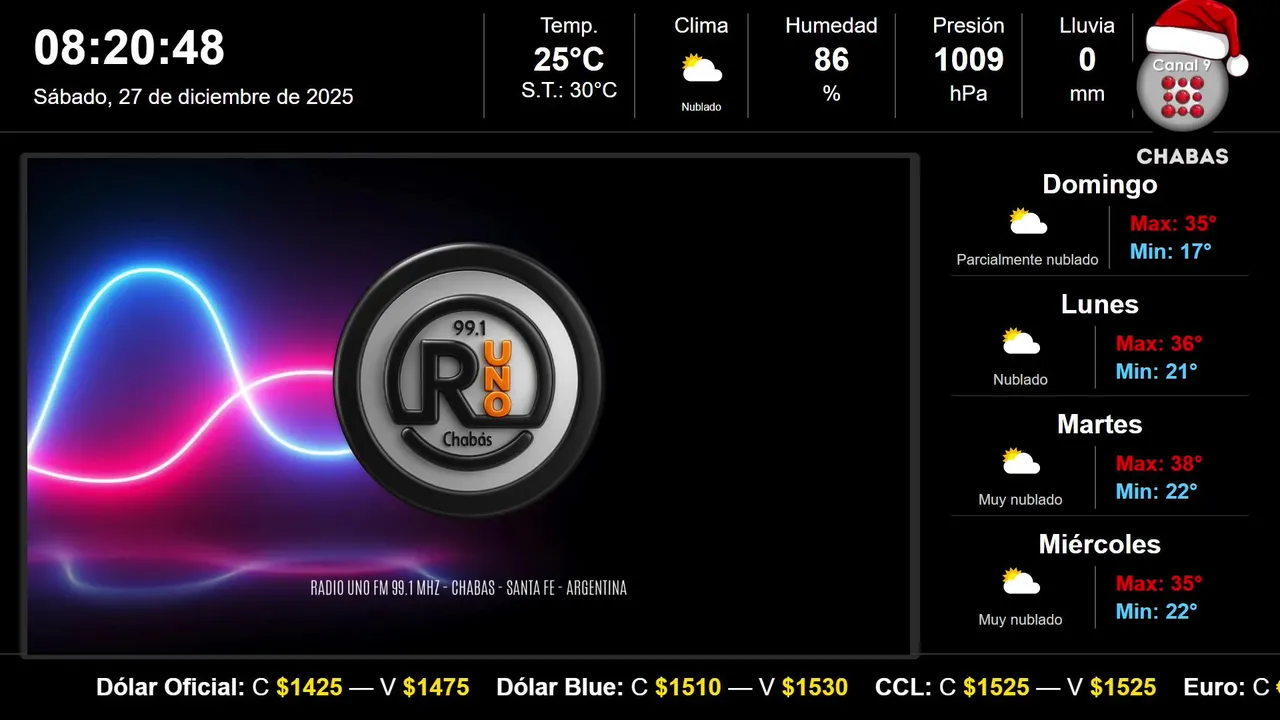Click the Dólar Oficial ticker label
The image size is (1280, 720).
click(171, 687)
